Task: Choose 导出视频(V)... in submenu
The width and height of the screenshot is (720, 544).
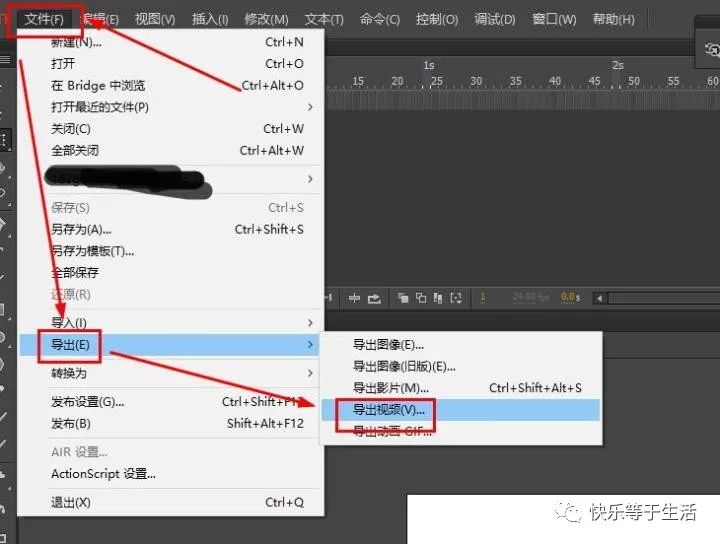Action: [461, 409]
